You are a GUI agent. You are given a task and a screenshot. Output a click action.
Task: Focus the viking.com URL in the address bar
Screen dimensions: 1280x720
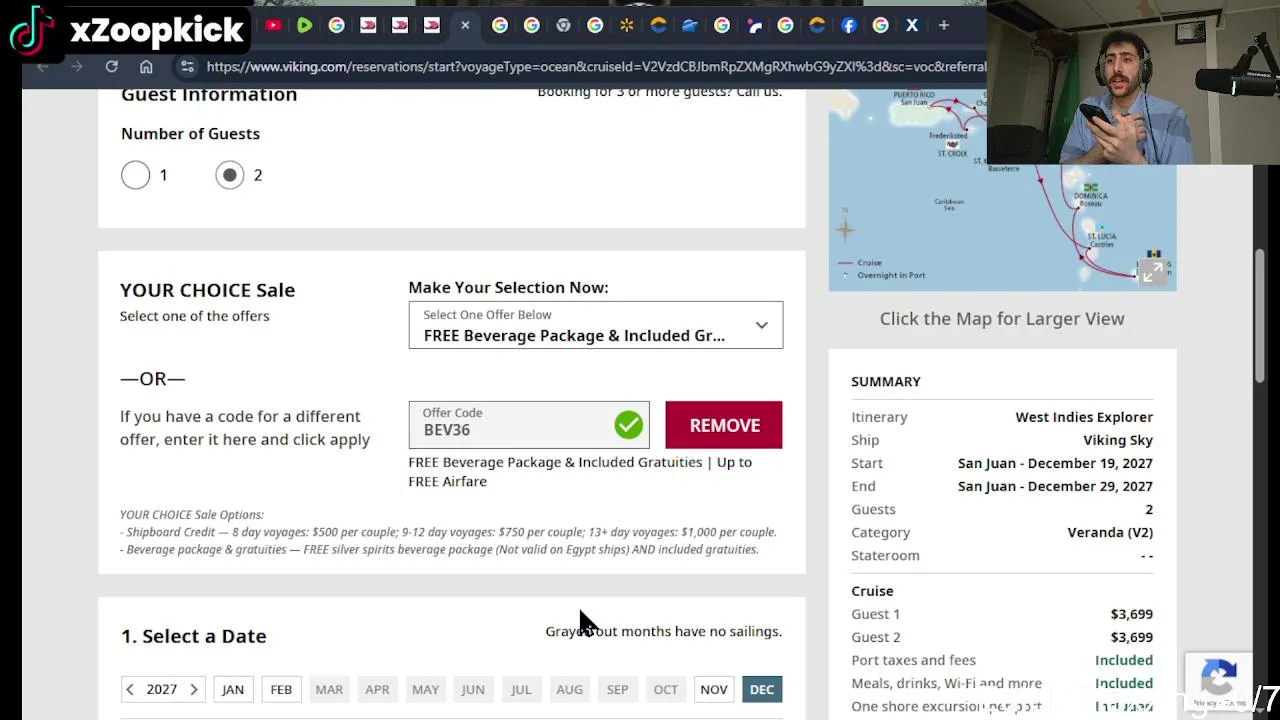596,67
